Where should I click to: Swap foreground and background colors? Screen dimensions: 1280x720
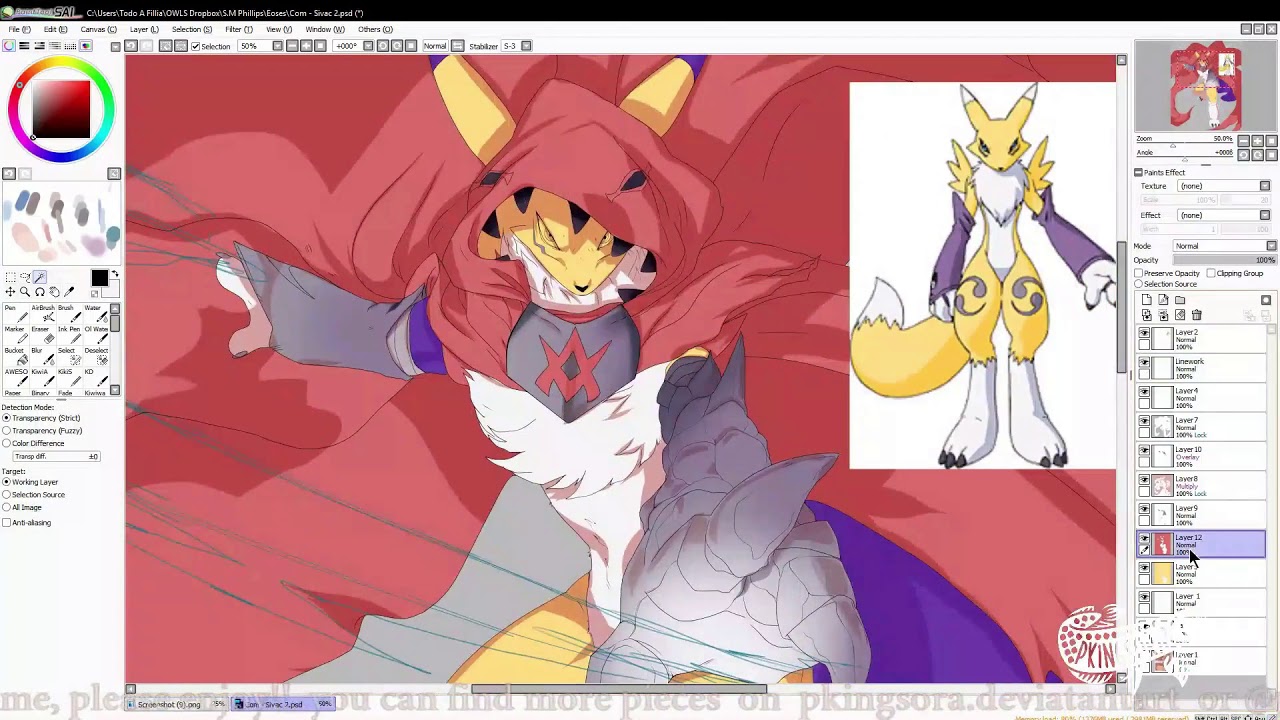tap(114, 274)
